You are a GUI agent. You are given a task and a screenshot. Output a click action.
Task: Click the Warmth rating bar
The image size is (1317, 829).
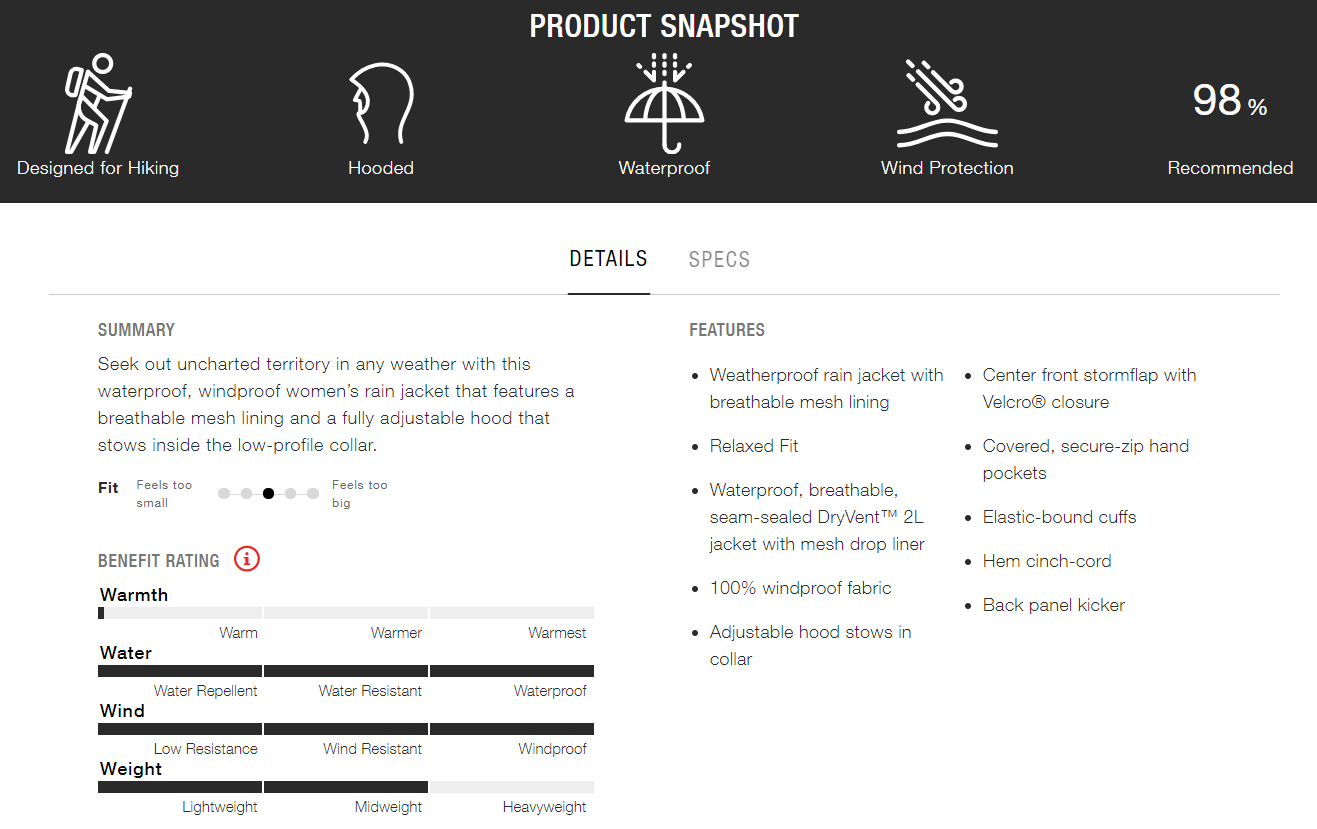[x=346, y=613]
